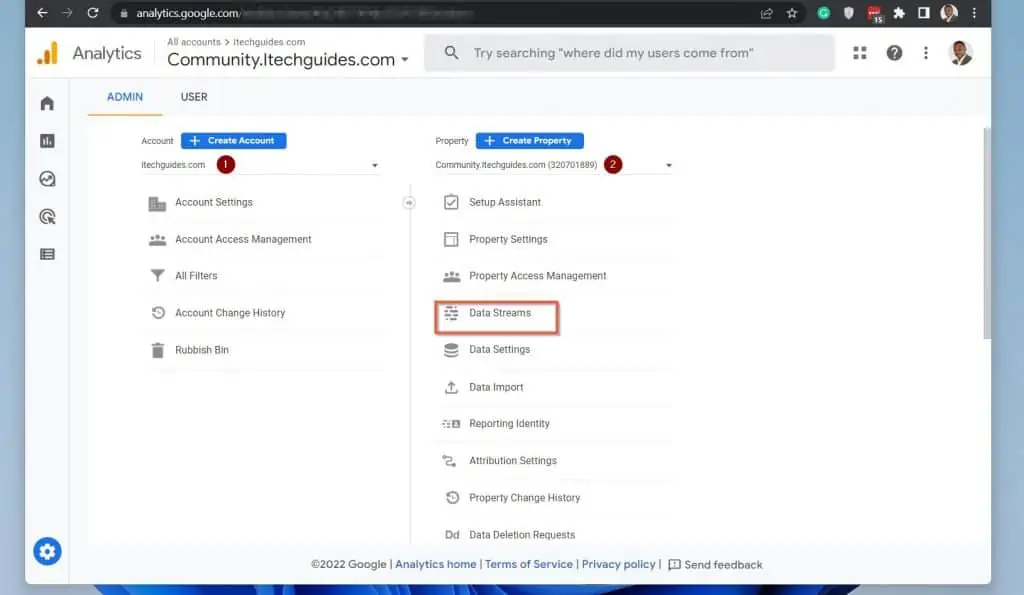Select the ADMIN tab
Screen dimensions: 1024x595
coord(125,97)
